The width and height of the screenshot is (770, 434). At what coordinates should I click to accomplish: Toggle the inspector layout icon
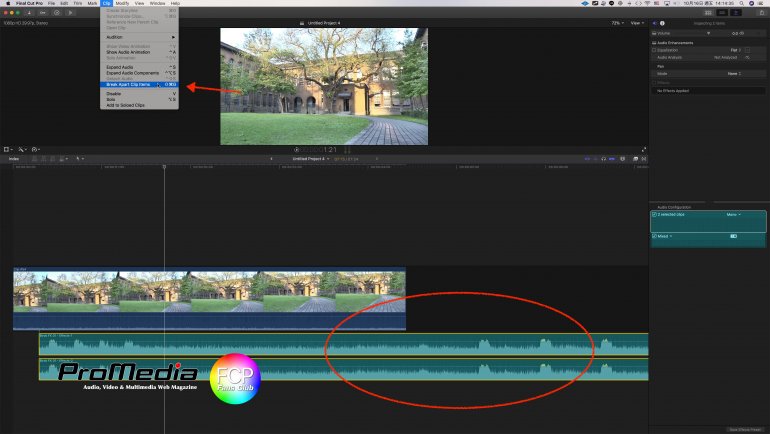pos(736,13)
